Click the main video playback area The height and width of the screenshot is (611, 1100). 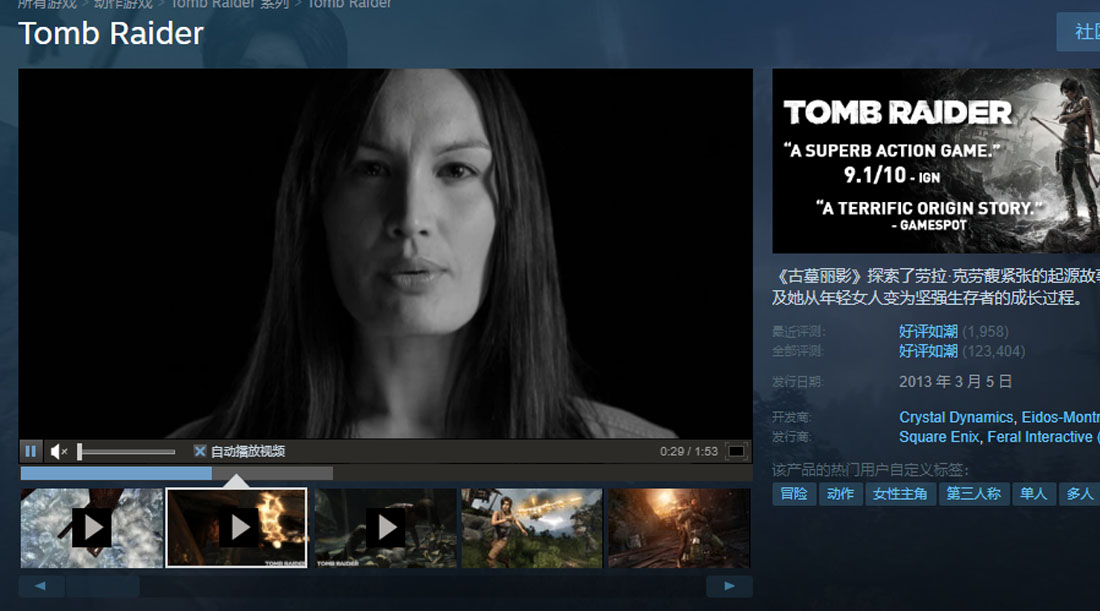[x=385, y=253]
